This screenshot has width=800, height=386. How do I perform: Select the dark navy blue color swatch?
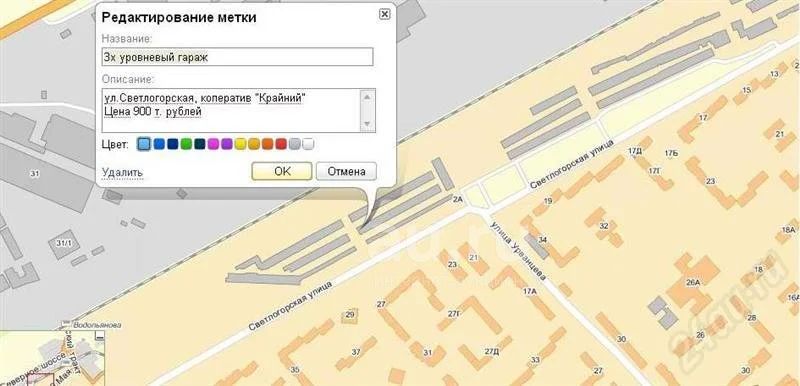[172, 144]
